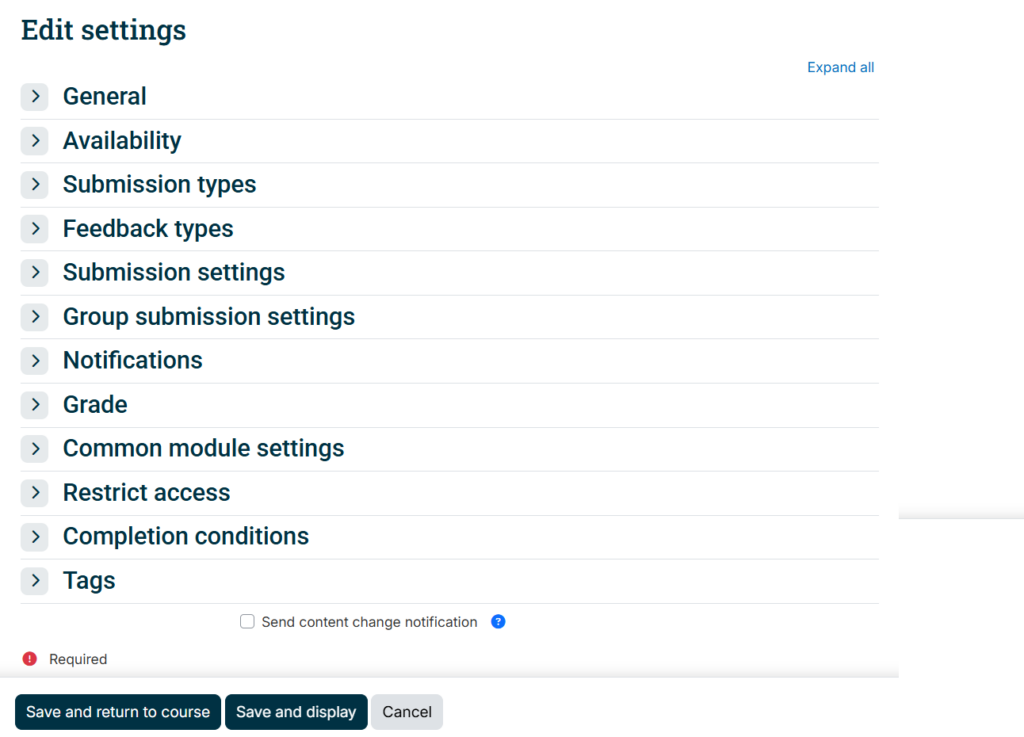Image resolution: width=1024 pixels, height=737 pixels.
Task: Expand the Common module settings chevron
Action: pos(35,448)
